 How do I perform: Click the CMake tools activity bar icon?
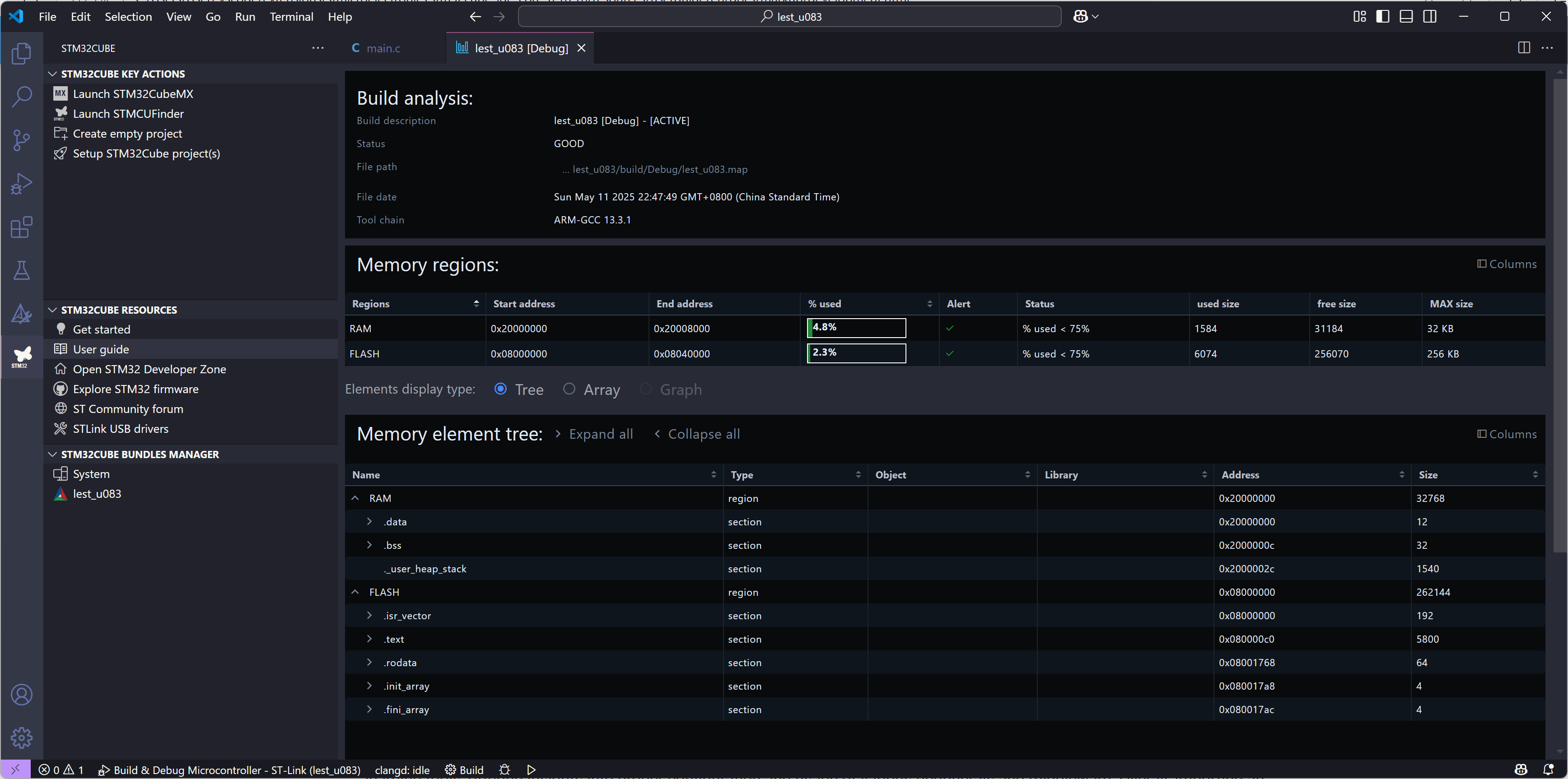point(21,314)
